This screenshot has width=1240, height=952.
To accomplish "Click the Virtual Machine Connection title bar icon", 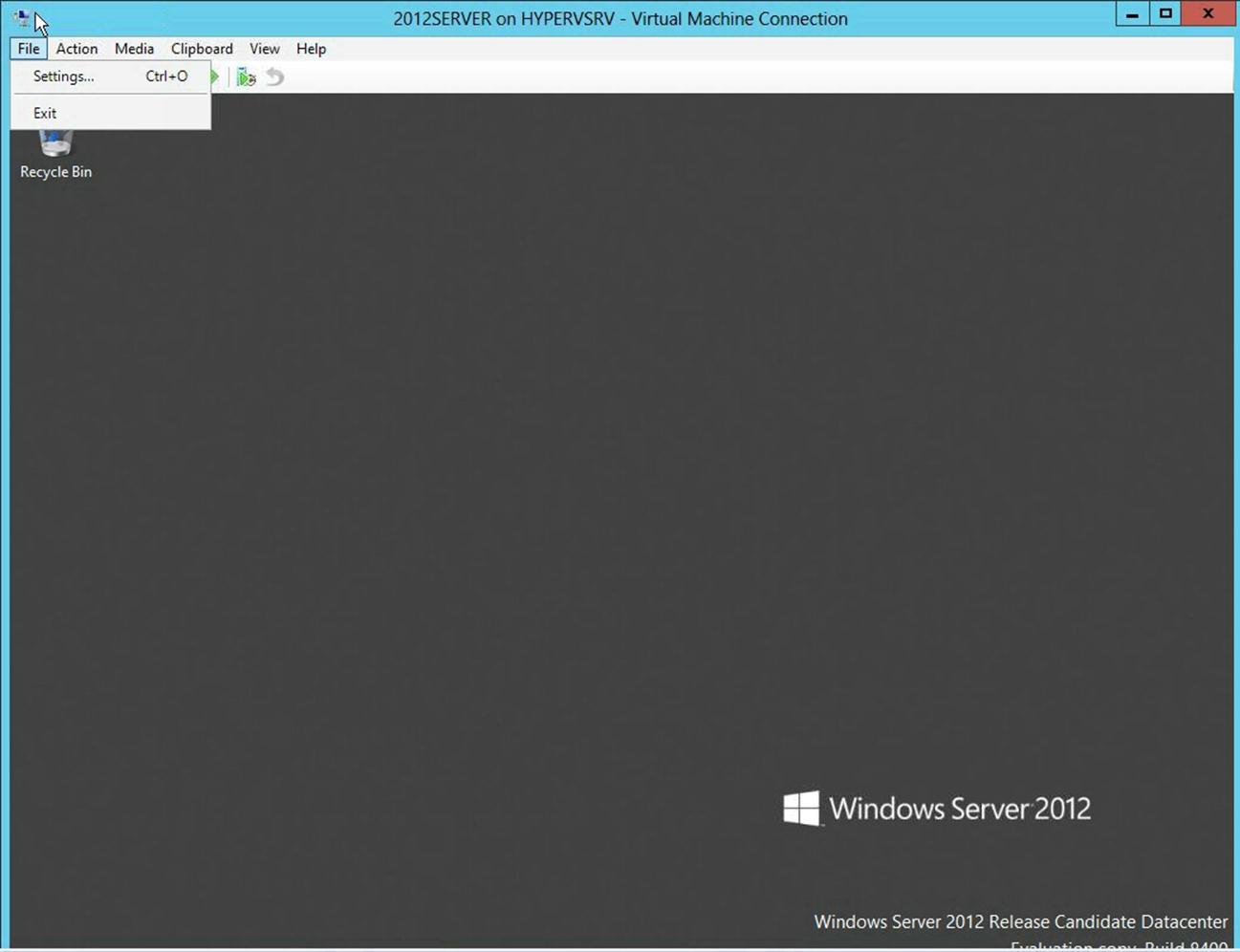I will point(23,18).
